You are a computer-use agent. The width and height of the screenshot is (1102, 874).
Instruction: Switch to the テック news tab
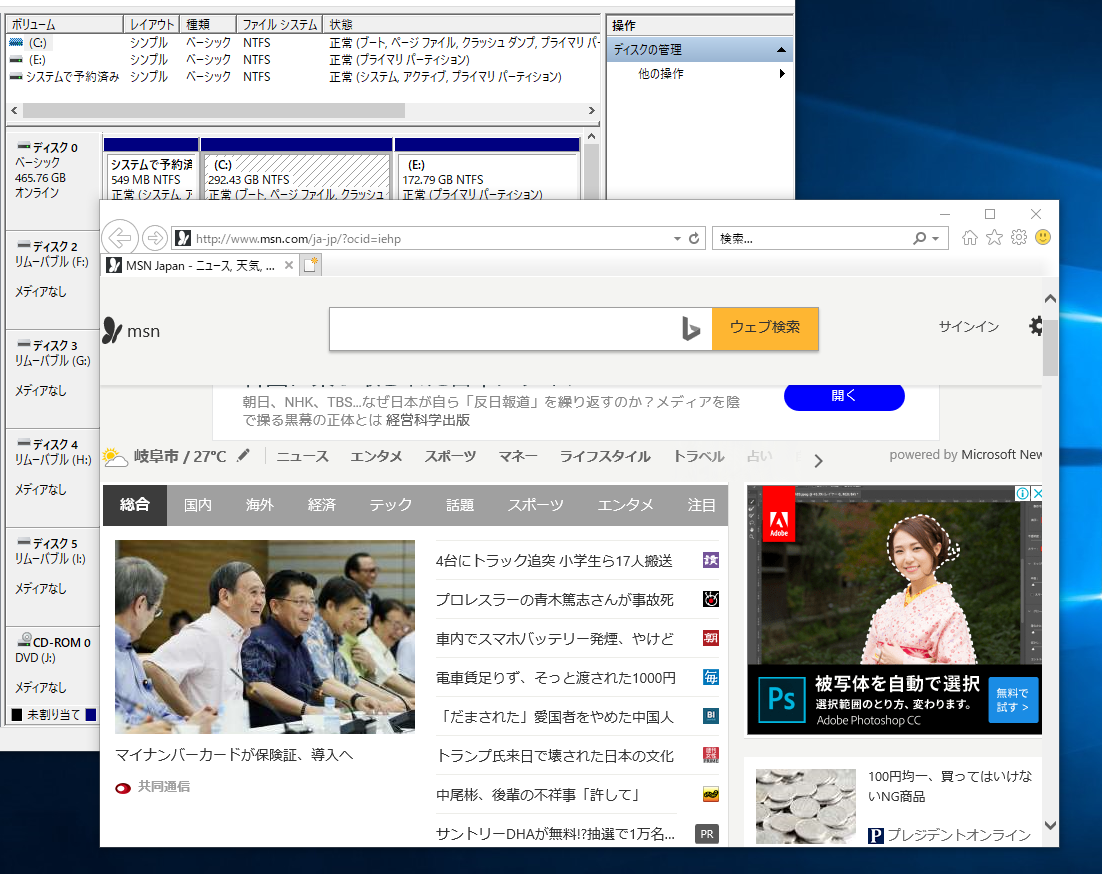[x=391, y=504]
